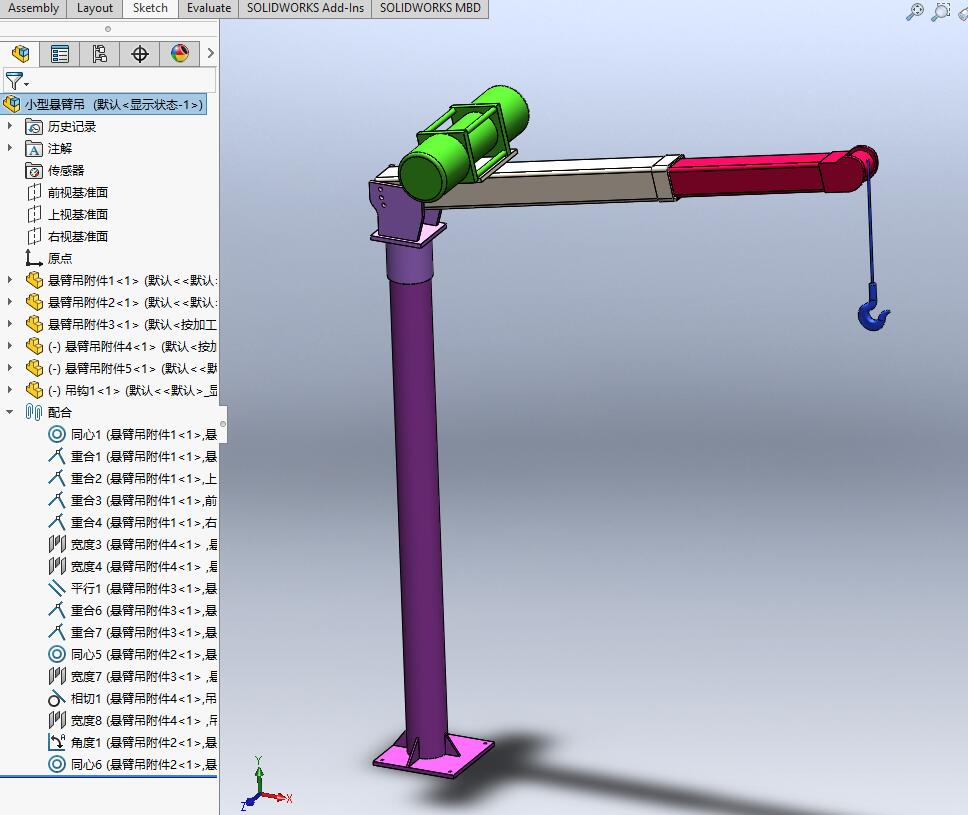This screenshot has height=815, width=968.
Task: Switch to the Sketch ribbon tab
Action: (150, 8)
